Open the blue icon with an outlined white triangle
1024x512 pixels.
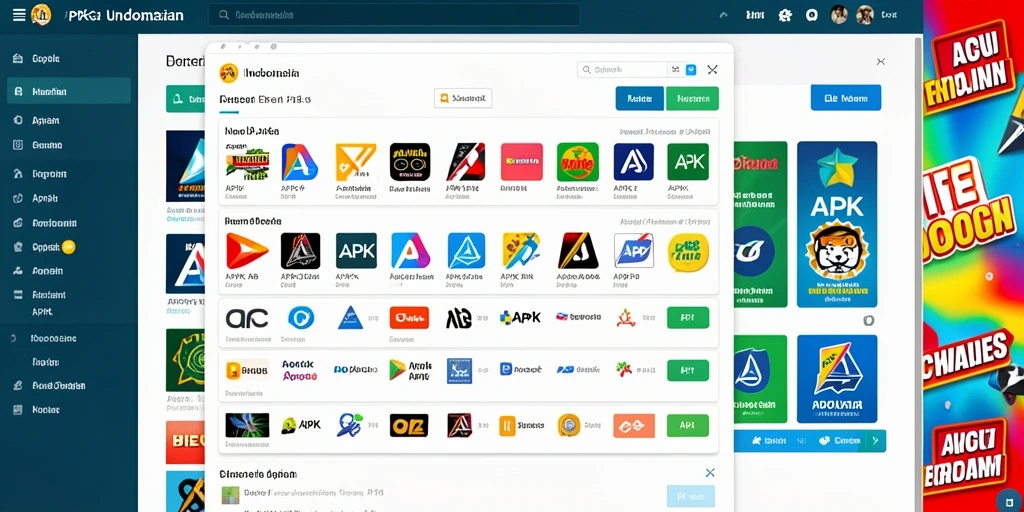coord(466,251)
